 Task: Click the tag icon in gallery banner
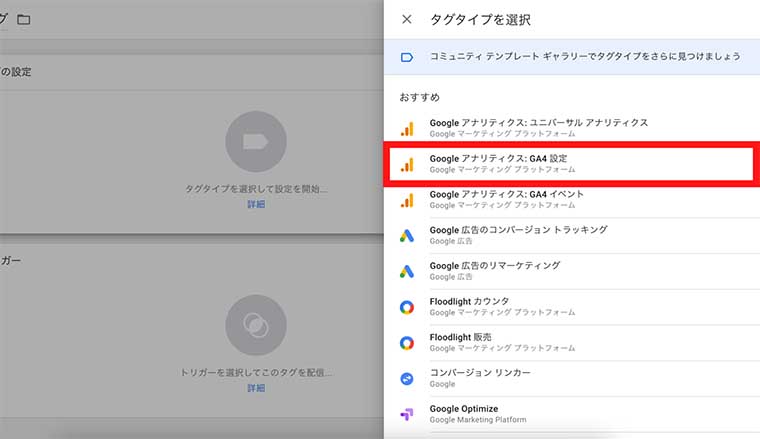click(407, 58)
